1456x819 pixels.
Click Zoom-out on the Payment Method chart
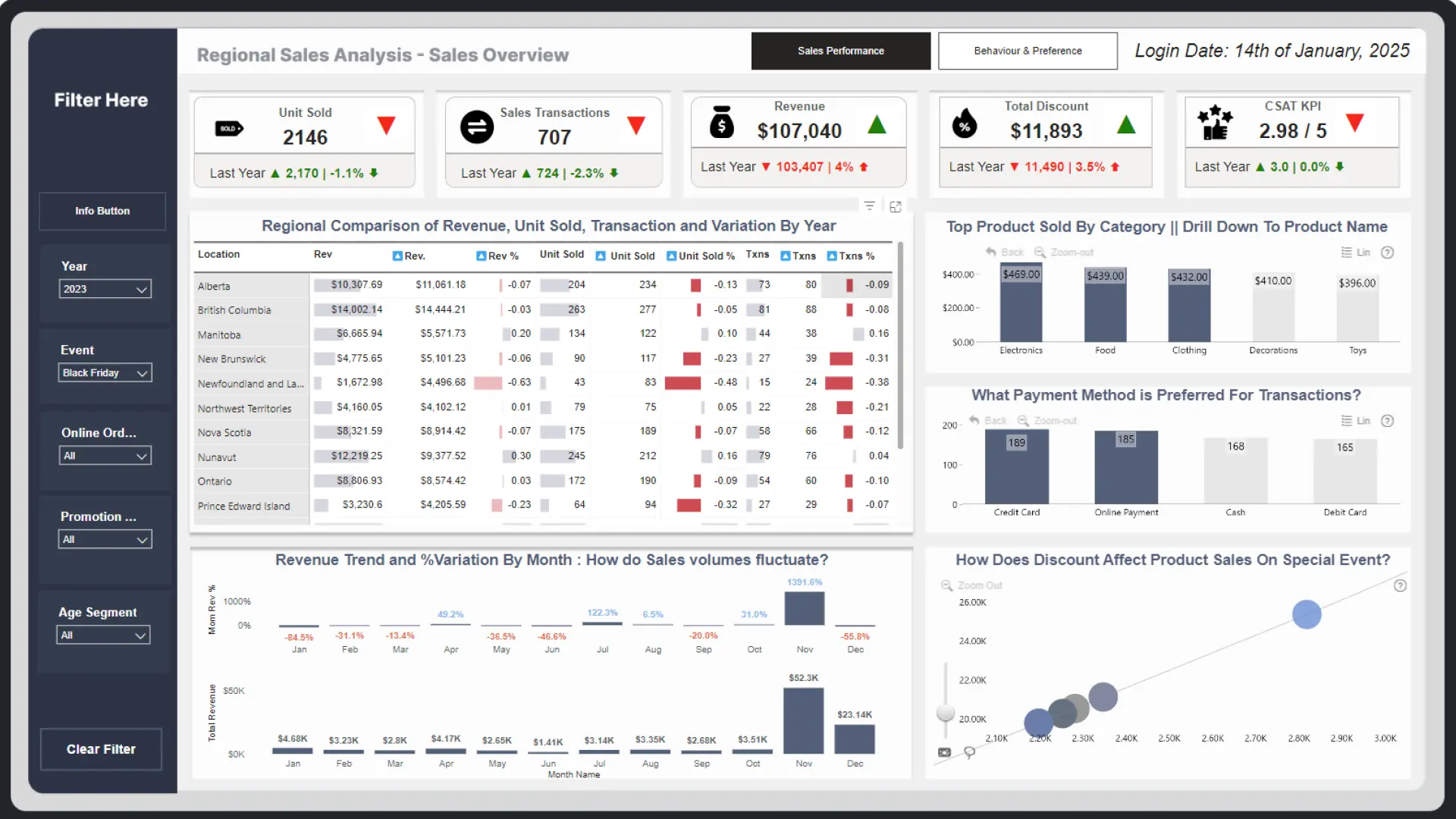[x=1047, y=421]
